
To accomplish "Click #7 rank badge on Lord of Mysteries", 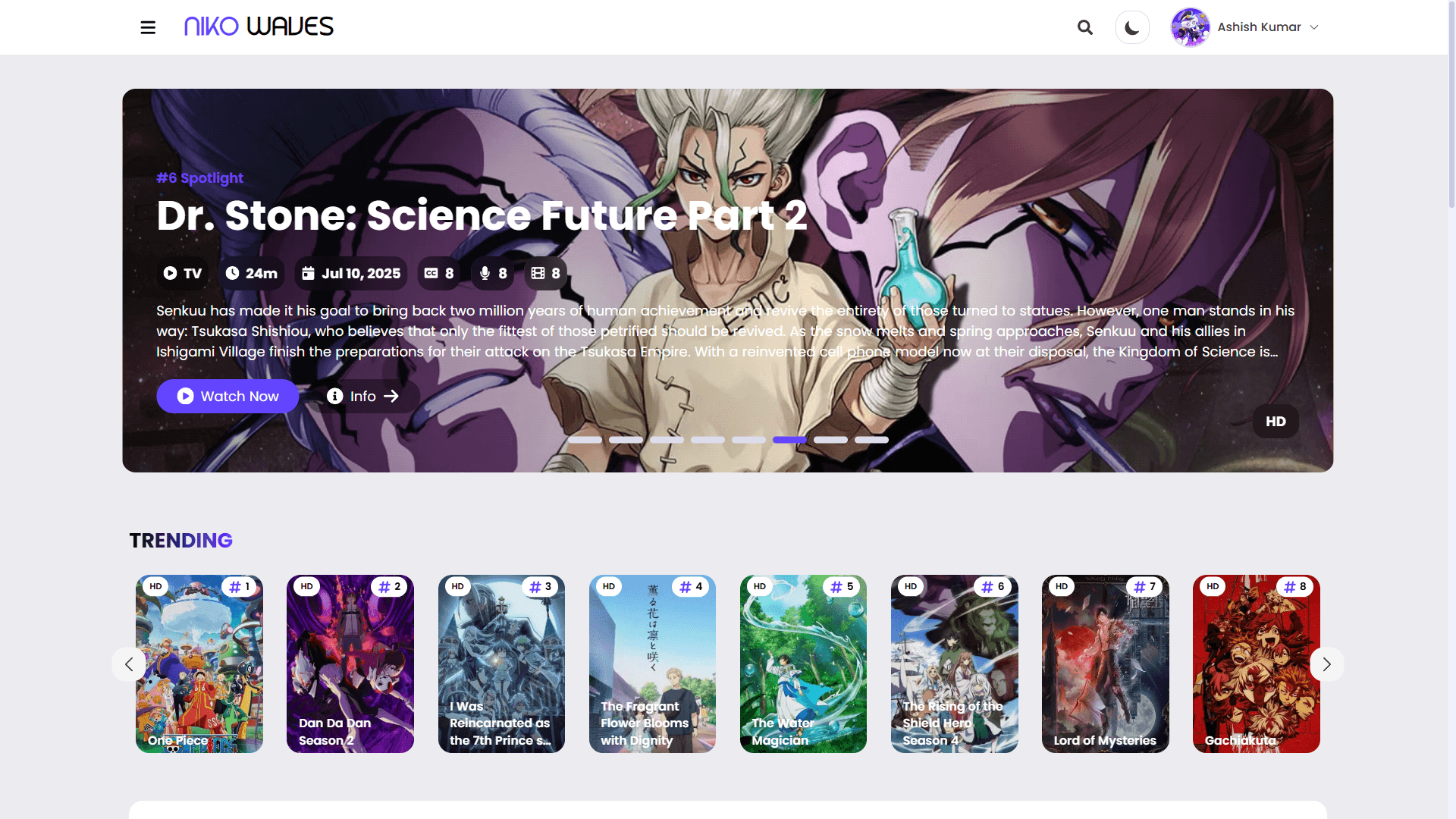I will [1144, 586].
